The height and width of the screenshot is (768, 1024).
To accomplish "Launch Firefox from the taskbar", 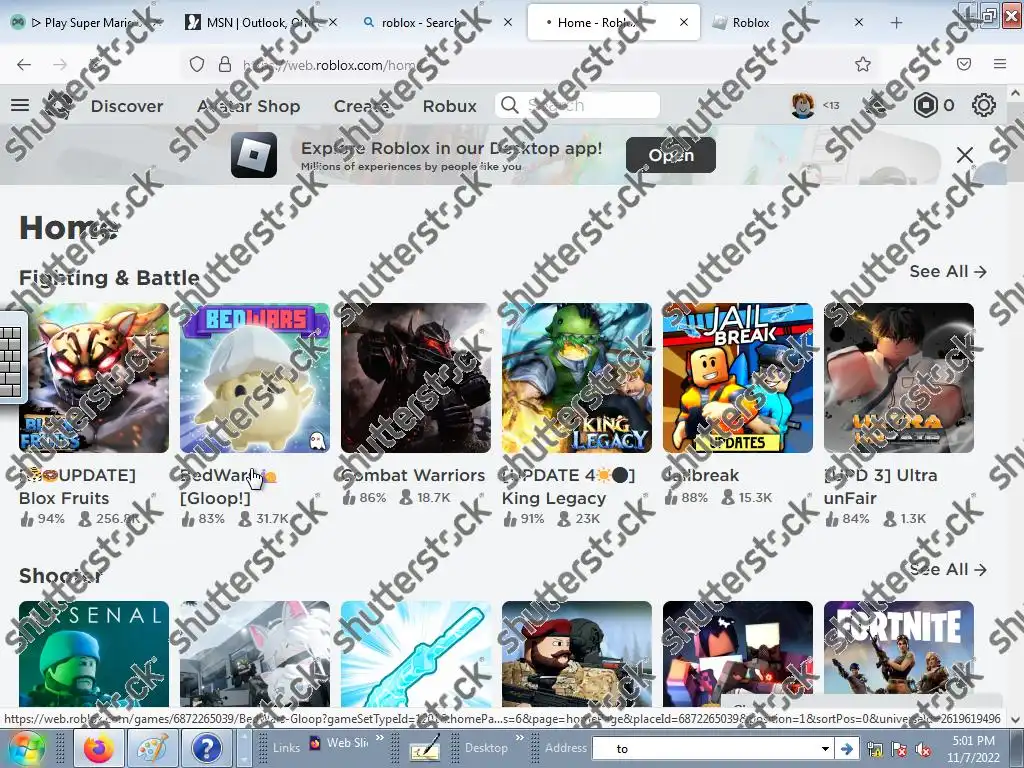I will 99,748.
